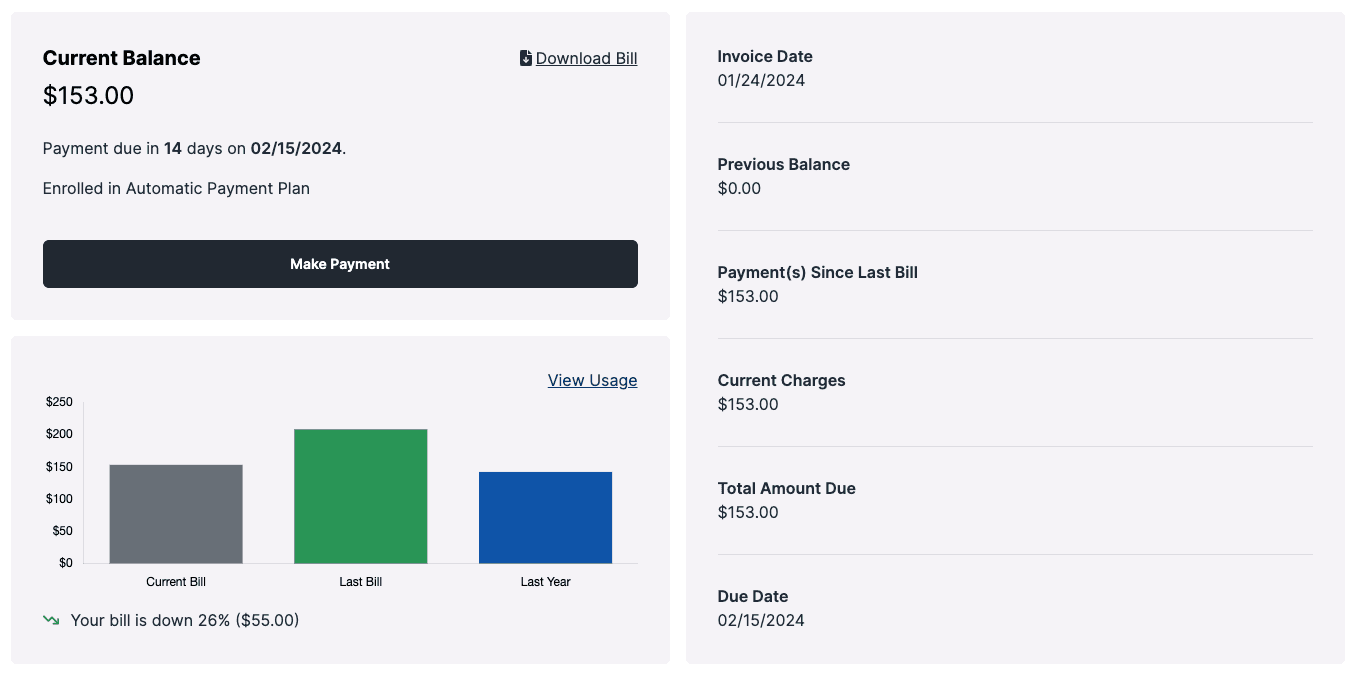Image resolution: width=1356 pixels, height=677 pixels.
Task: Click the Current Charges label
Action: click(x=782, y=380)
